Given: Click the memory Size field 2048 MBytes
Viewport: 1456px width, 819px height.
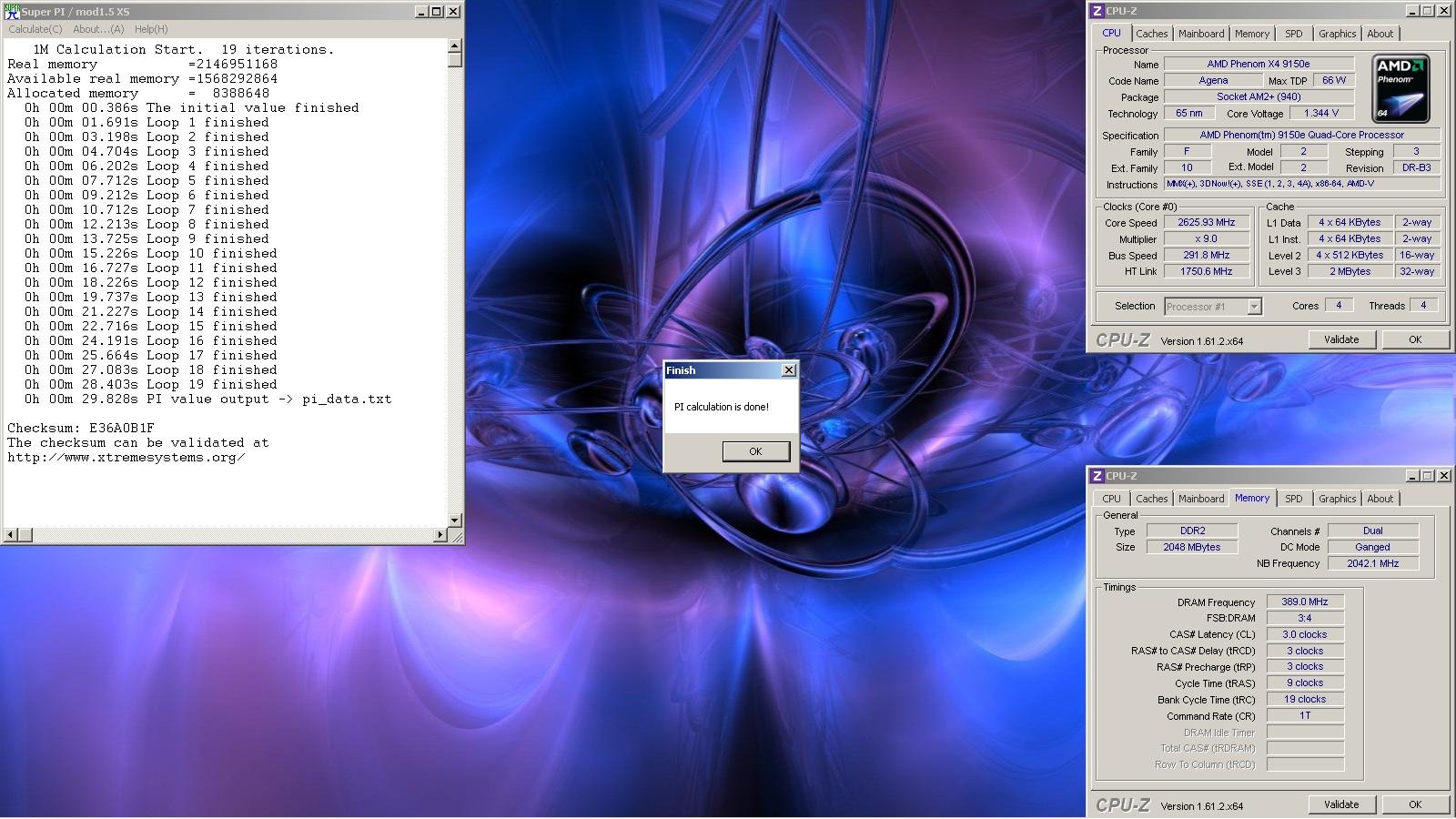Looking at the screenshot, I should 1192,547.
